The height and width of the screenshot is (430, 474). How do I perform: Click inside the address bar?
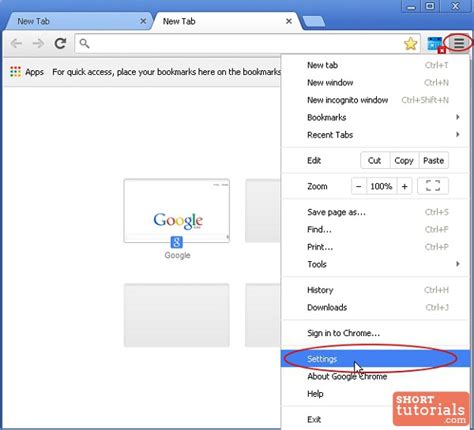pos(247,44)
